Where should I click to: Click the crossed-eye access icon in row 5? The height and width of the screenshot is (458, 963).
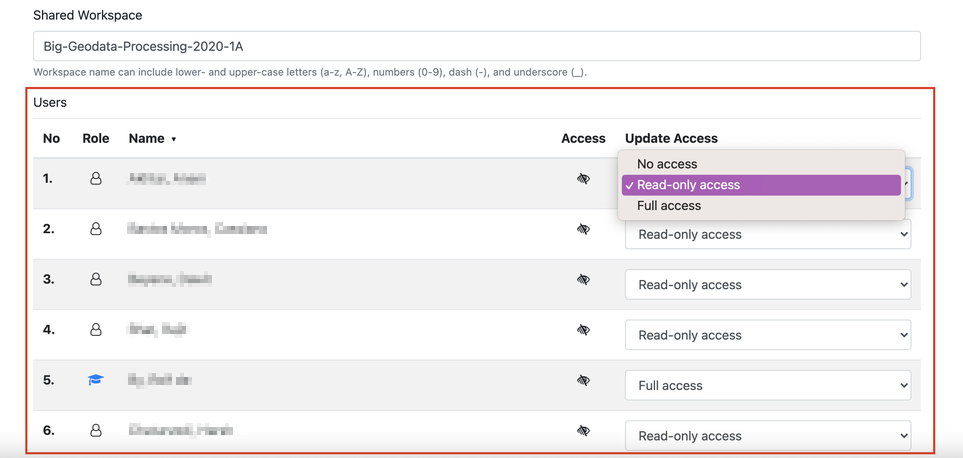click(x=583, y=380)
